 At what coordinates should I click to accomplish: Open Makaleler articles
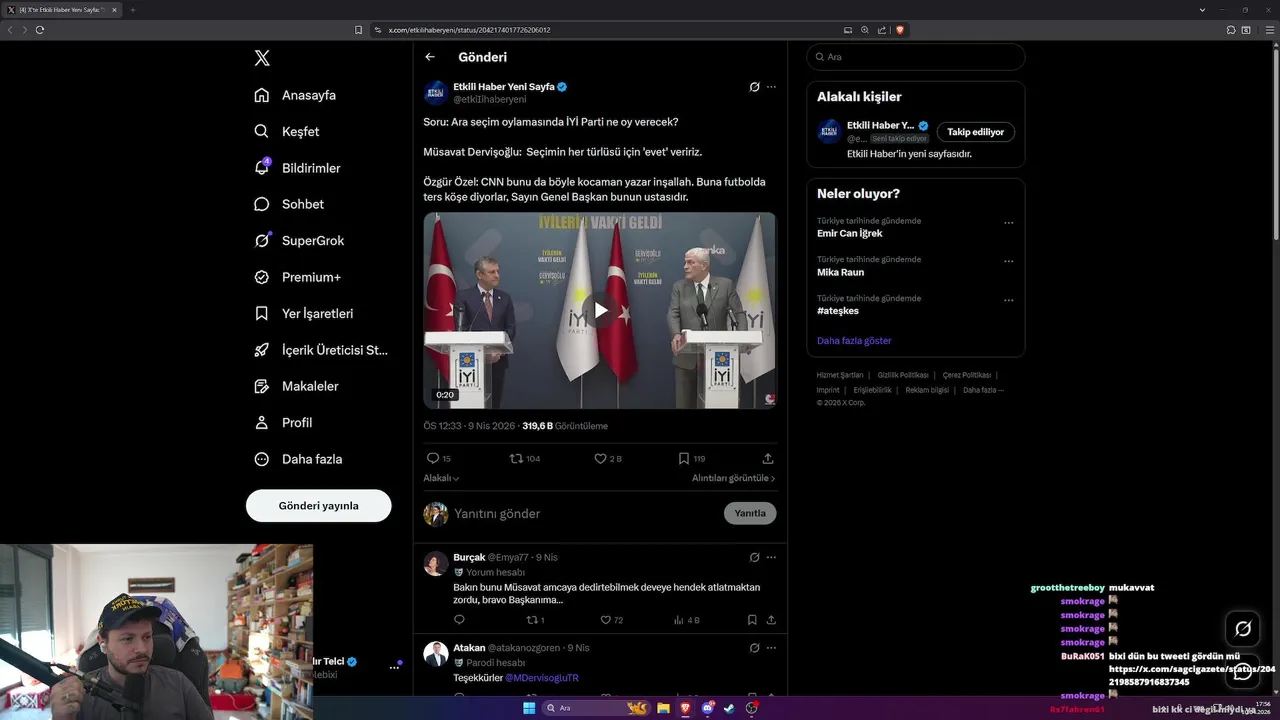296,386
